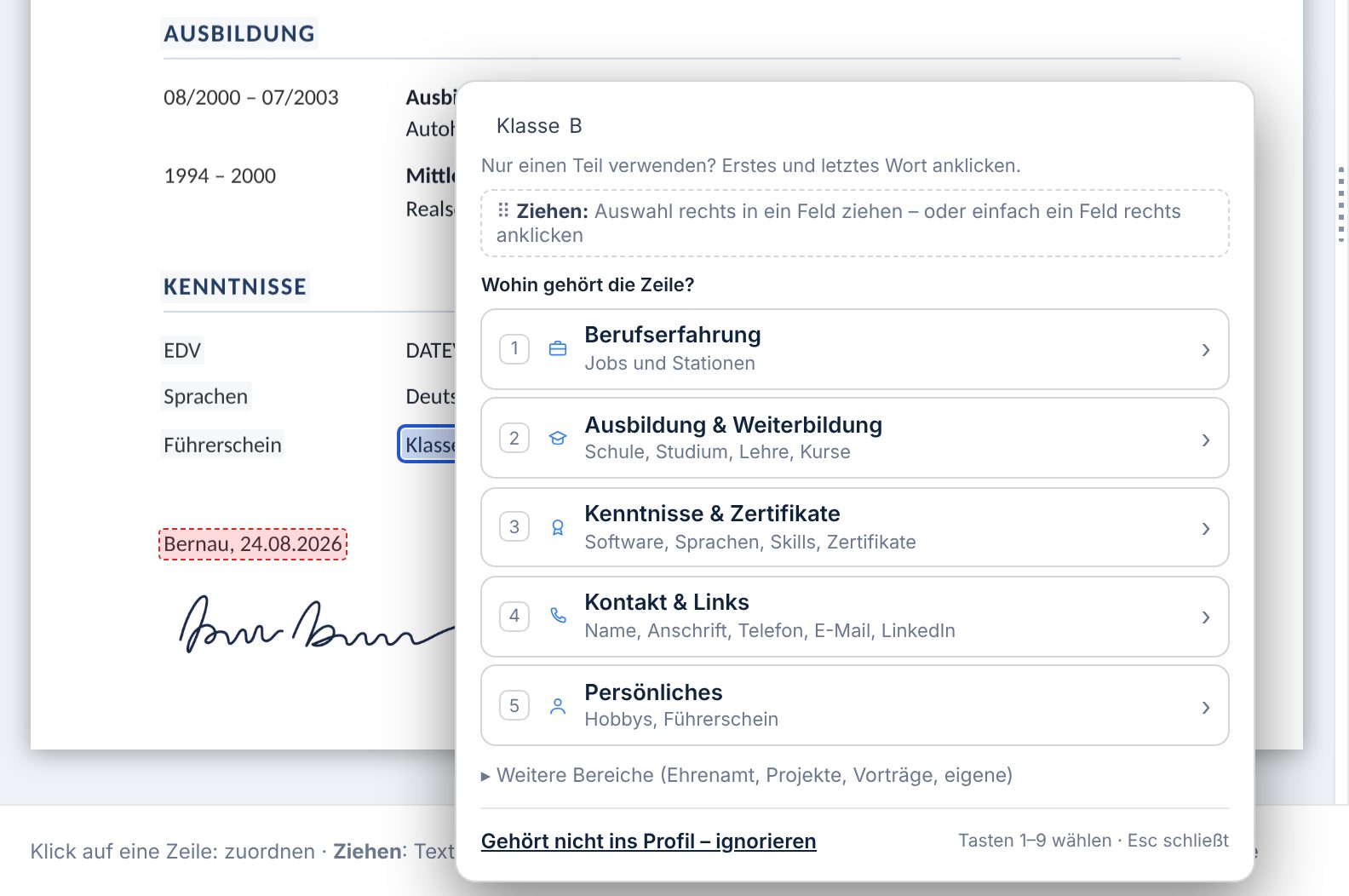Click number badge 3 on Kenntnisse & Zertifikate
The image size is (1349, 896).
(x=514, y=526)
